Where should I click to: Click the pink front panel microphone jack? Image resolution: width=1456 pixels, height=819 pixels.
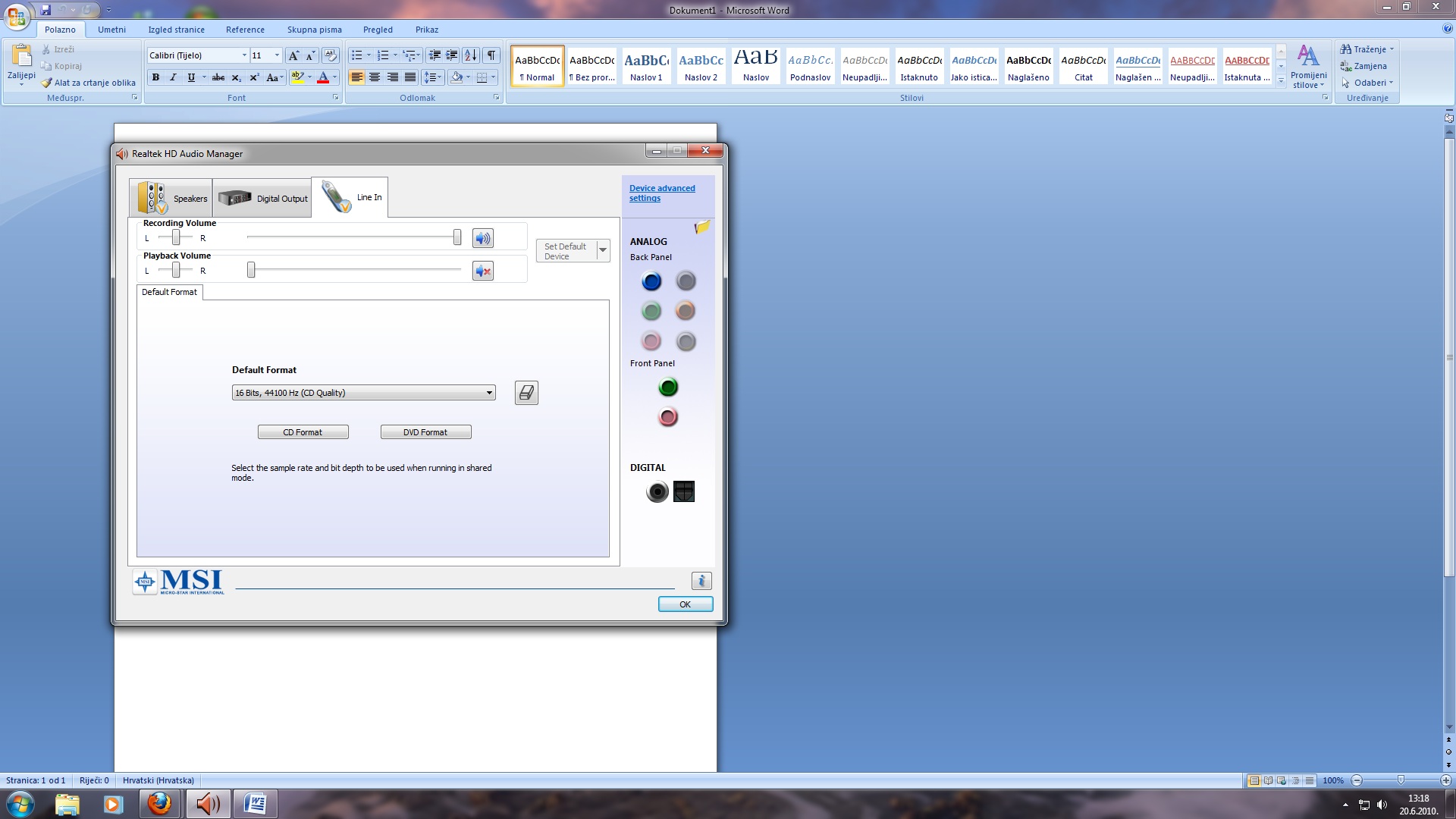click(667, 417)
